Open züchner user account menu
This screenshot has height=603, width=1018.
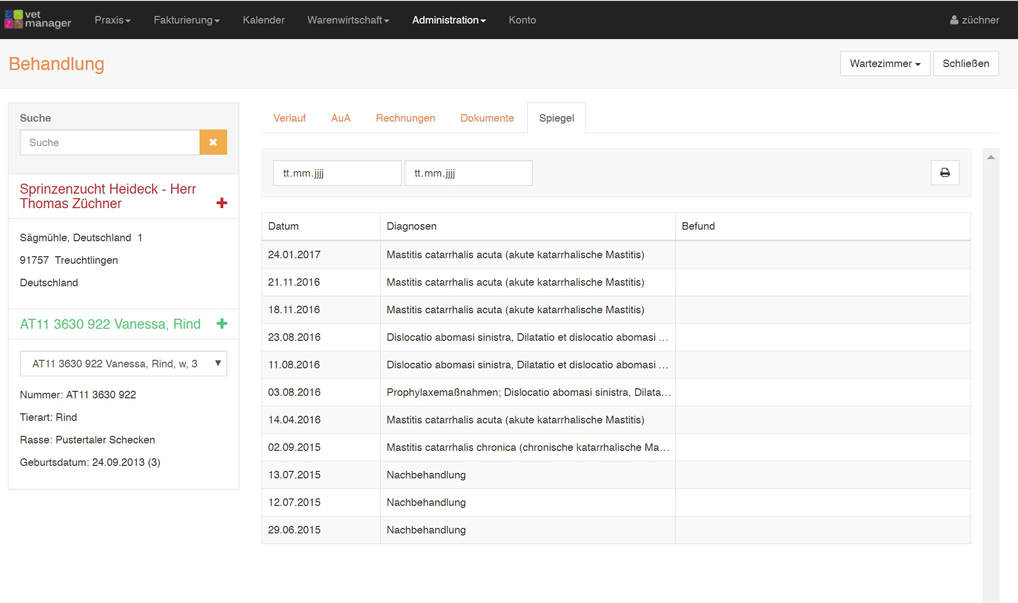pos(973,20)
